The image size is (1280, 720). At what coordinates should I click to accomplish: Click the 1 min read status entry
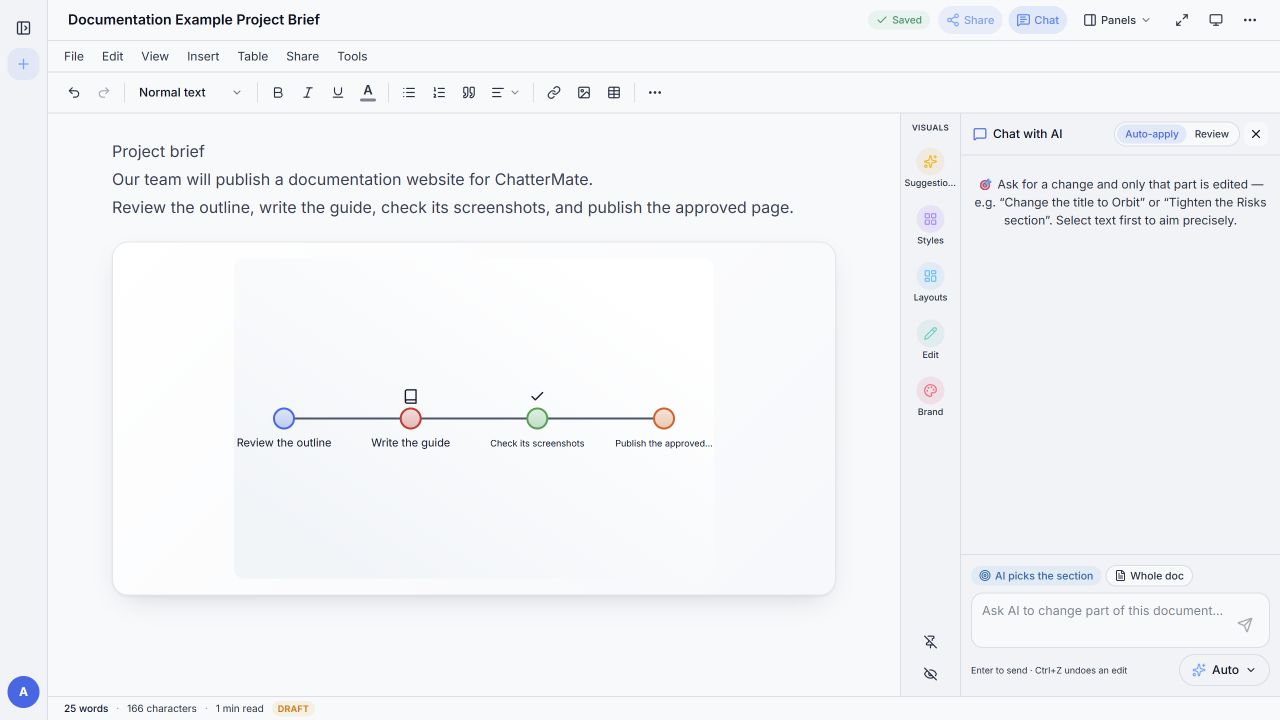[240, 709]
